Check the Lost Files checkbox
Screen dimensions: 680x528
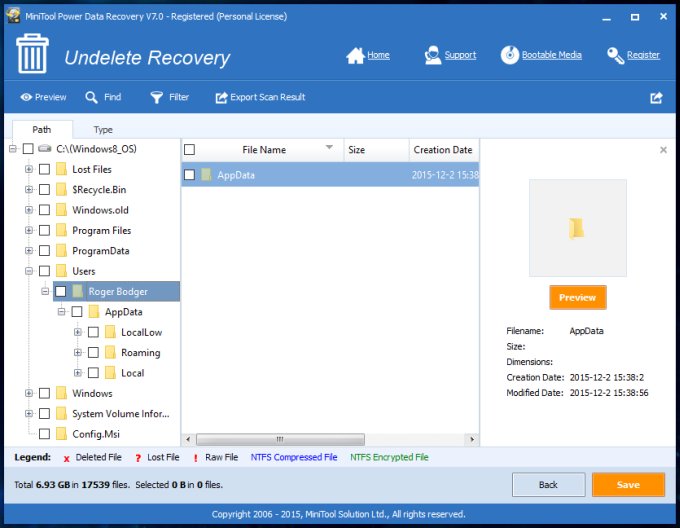44,169
